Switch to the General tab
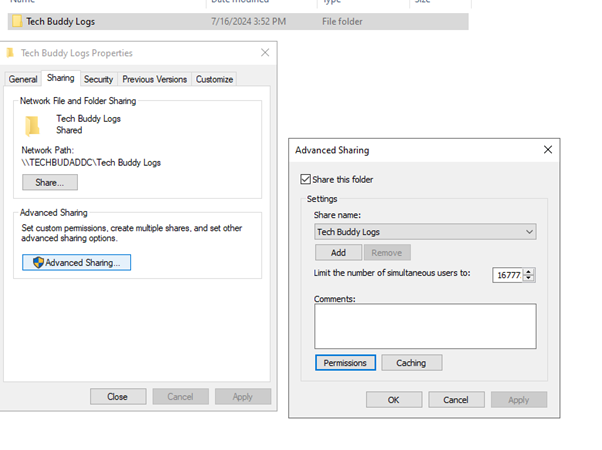Viewport: 602px width, 450px height. (23, 79)
